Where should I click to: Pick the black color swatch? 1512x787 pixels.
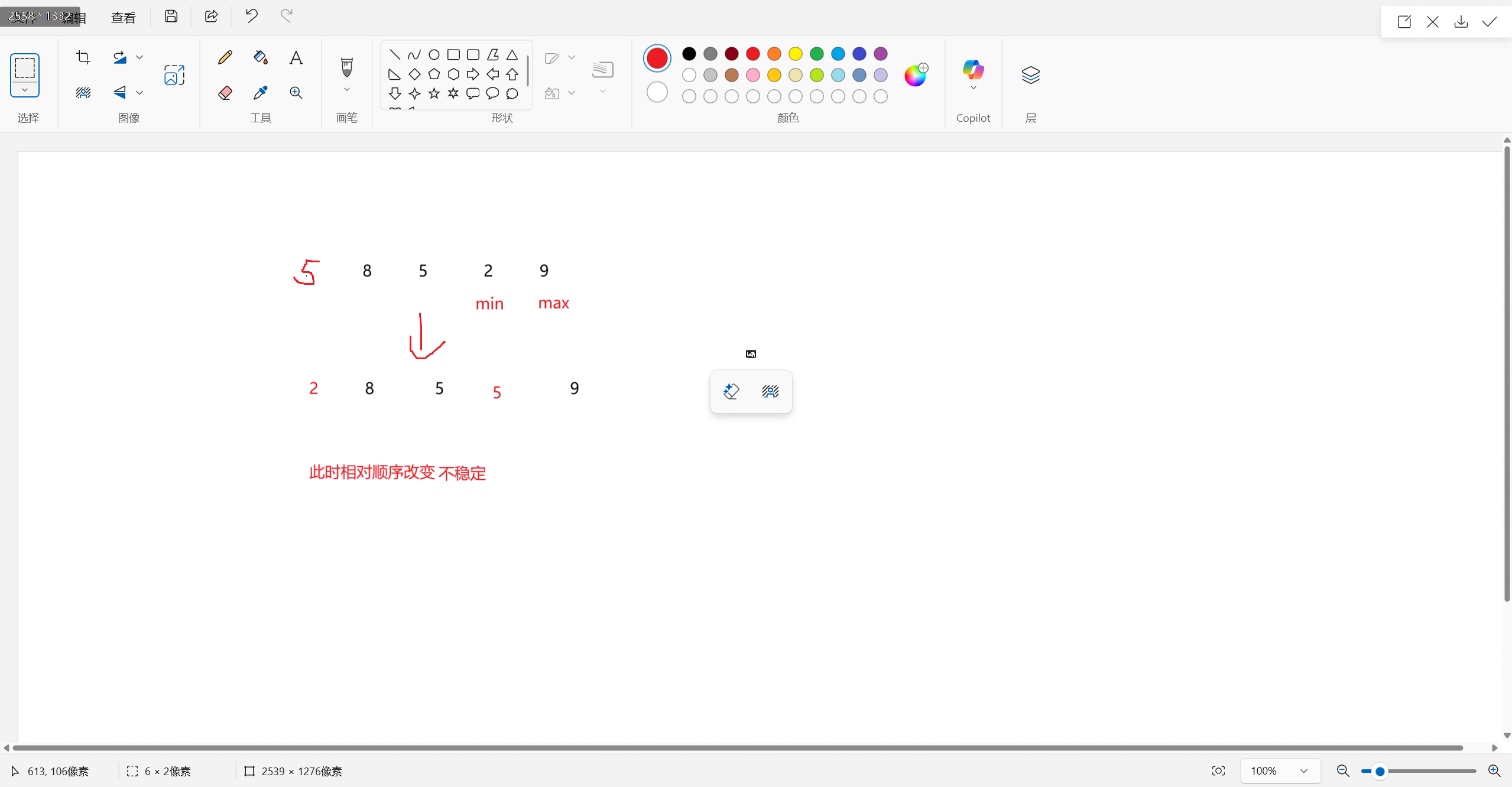(x=689, y=54)
